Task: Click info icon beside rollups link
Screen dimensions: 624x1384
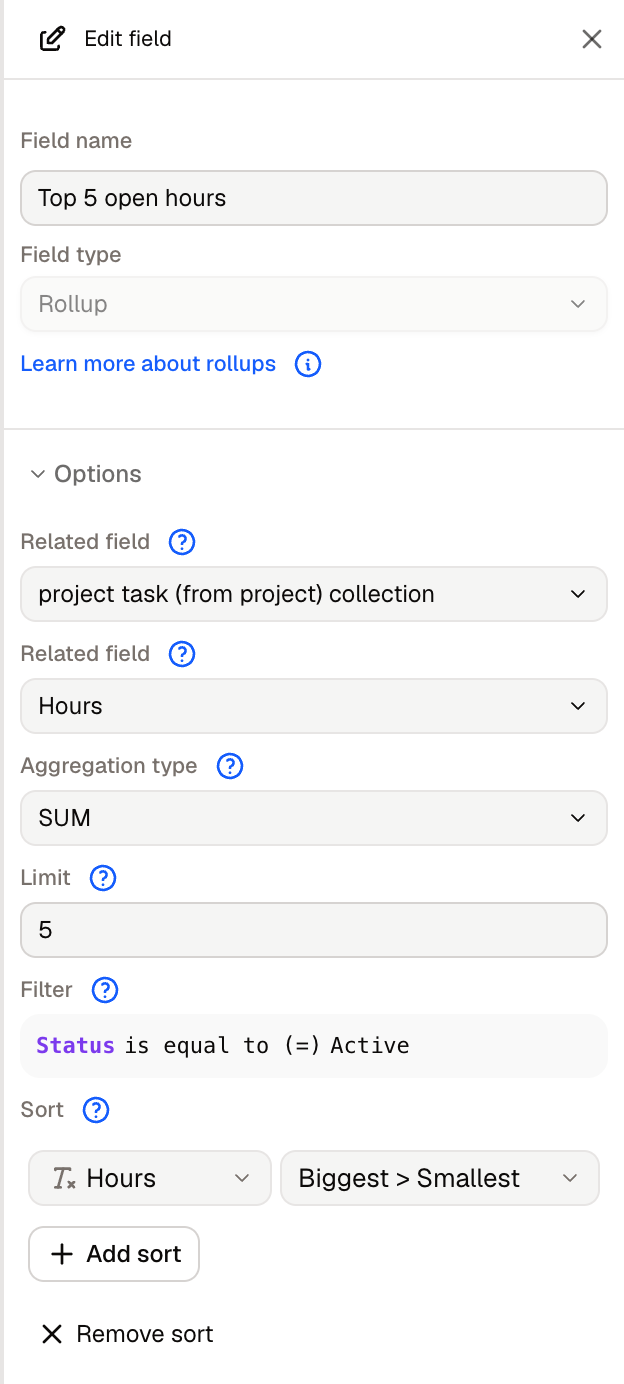Action: (x=308, y=364)
